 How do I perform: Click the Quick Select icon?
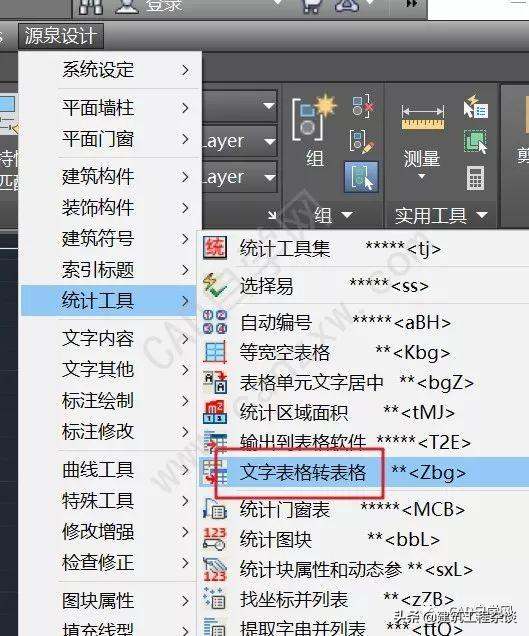pos(476,107)
